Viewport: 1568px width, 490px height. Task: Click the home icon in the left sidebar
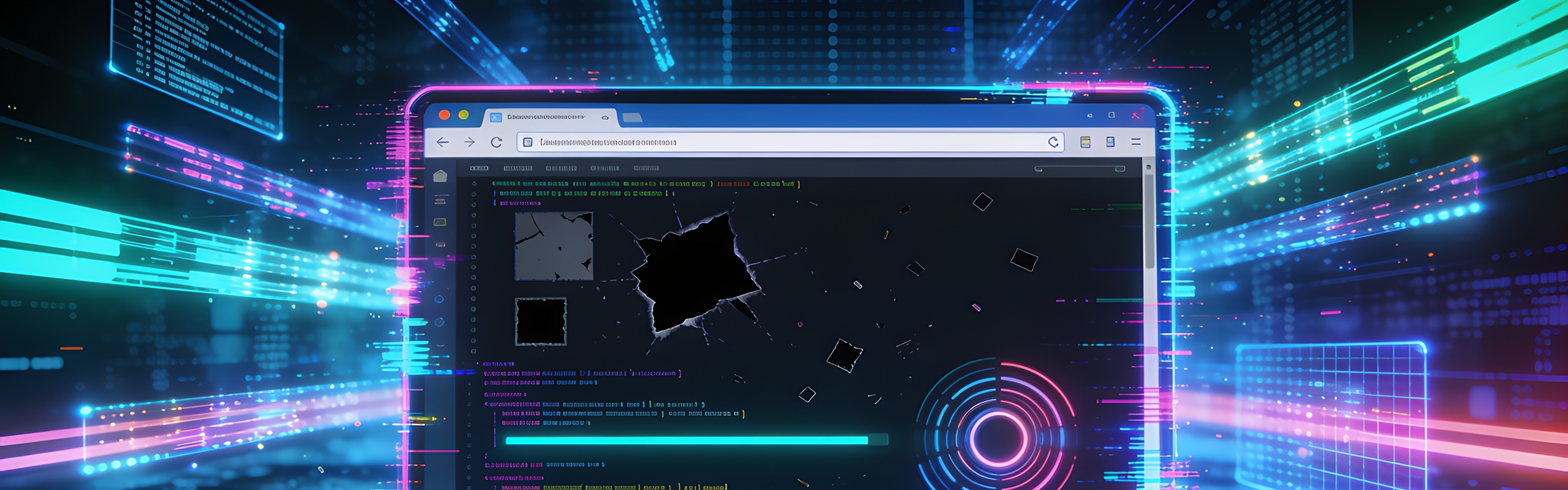click(440, 176)
